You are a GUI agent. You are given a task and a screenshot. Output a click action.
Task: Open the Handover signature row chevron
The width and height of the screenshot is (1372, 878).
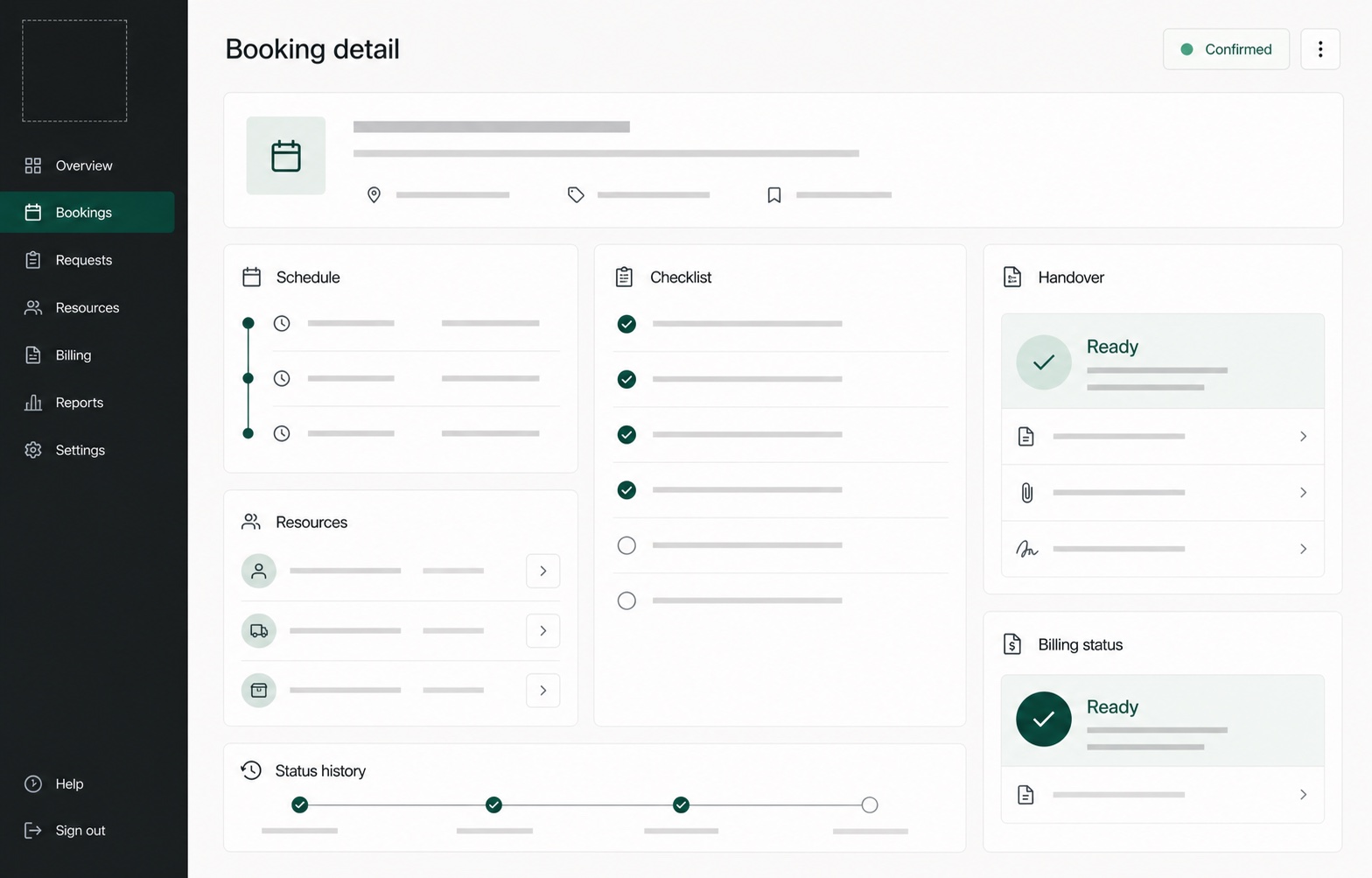[x=1303, y=549]
